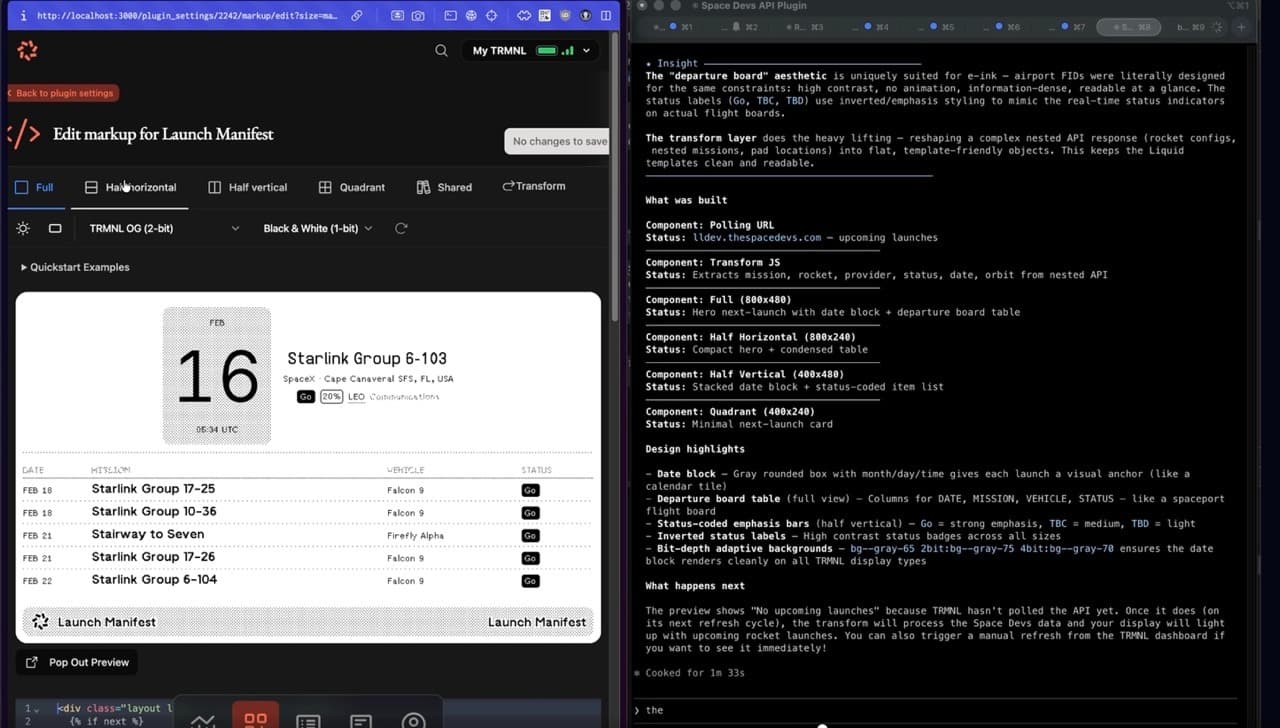
Task: Expand the Quickstart Examples section
Action: tap(76, 267)
